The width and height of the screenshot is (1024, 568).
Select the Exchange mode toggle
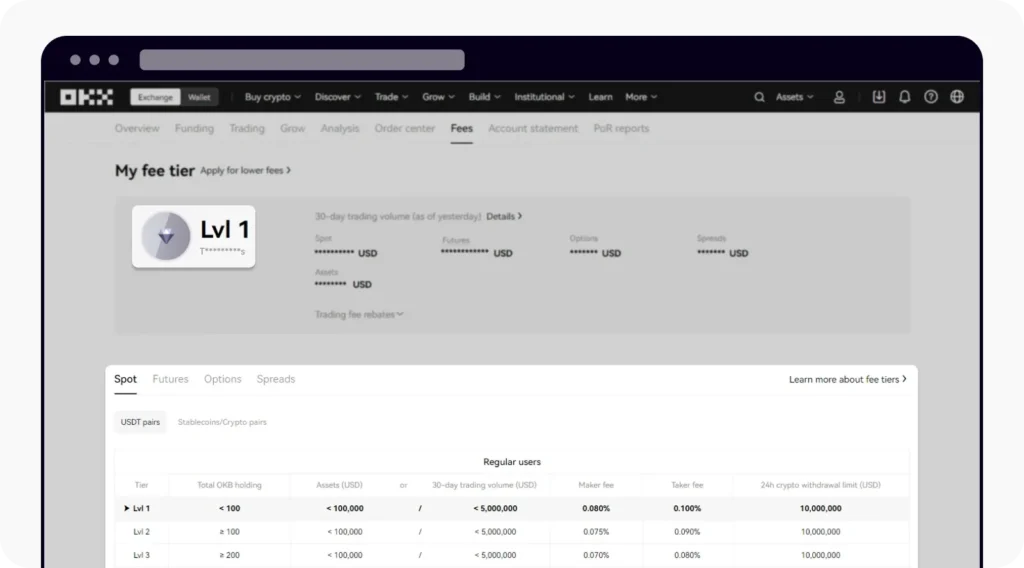coord(155,97)
